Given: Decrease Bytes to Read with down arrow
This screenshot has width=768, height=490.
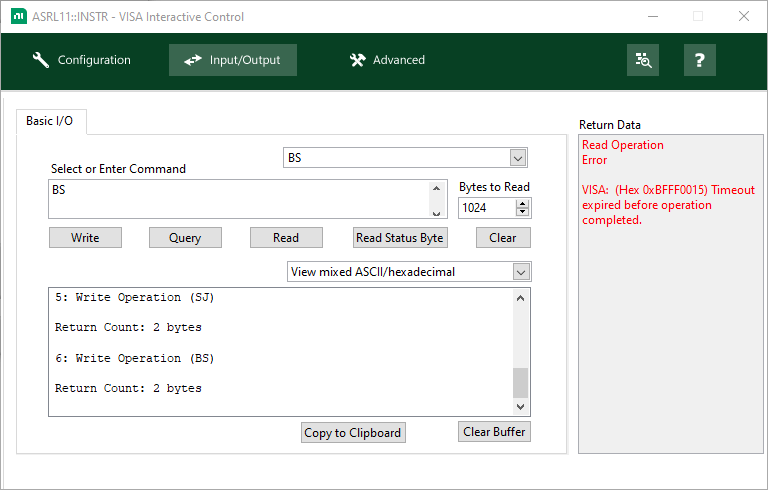Looking at the screenshot, I should [523, 212].
